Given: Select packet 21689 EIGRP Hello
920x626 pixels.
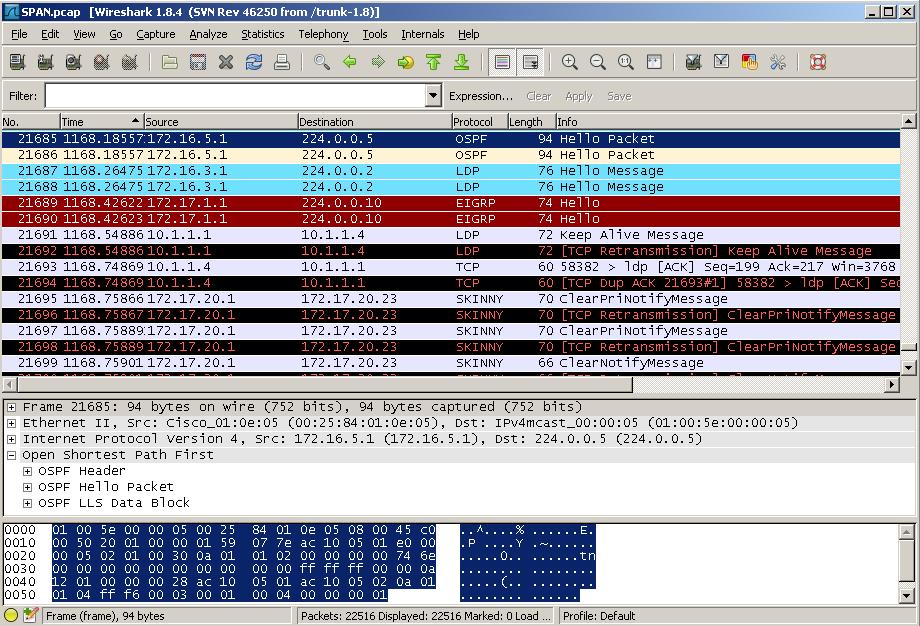Looking at the screenshot, I should [451, 203].
